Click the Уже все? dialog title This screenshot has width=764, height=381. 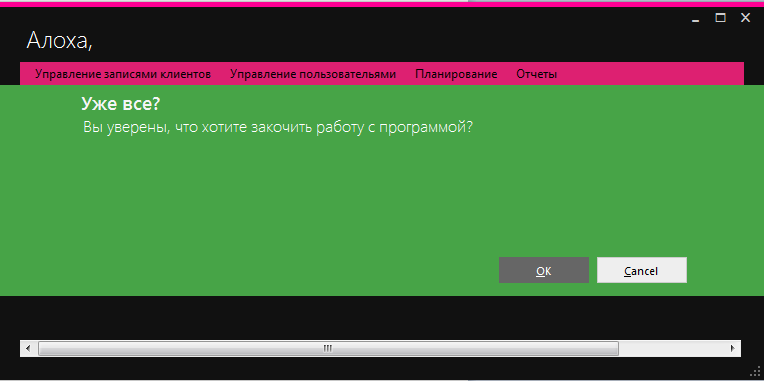[120, 104]
